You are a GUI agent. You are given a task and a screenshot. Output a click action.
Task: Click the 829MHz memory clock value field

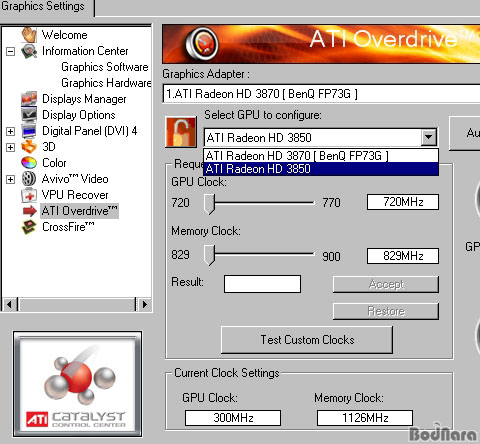[x=403, y=256]
